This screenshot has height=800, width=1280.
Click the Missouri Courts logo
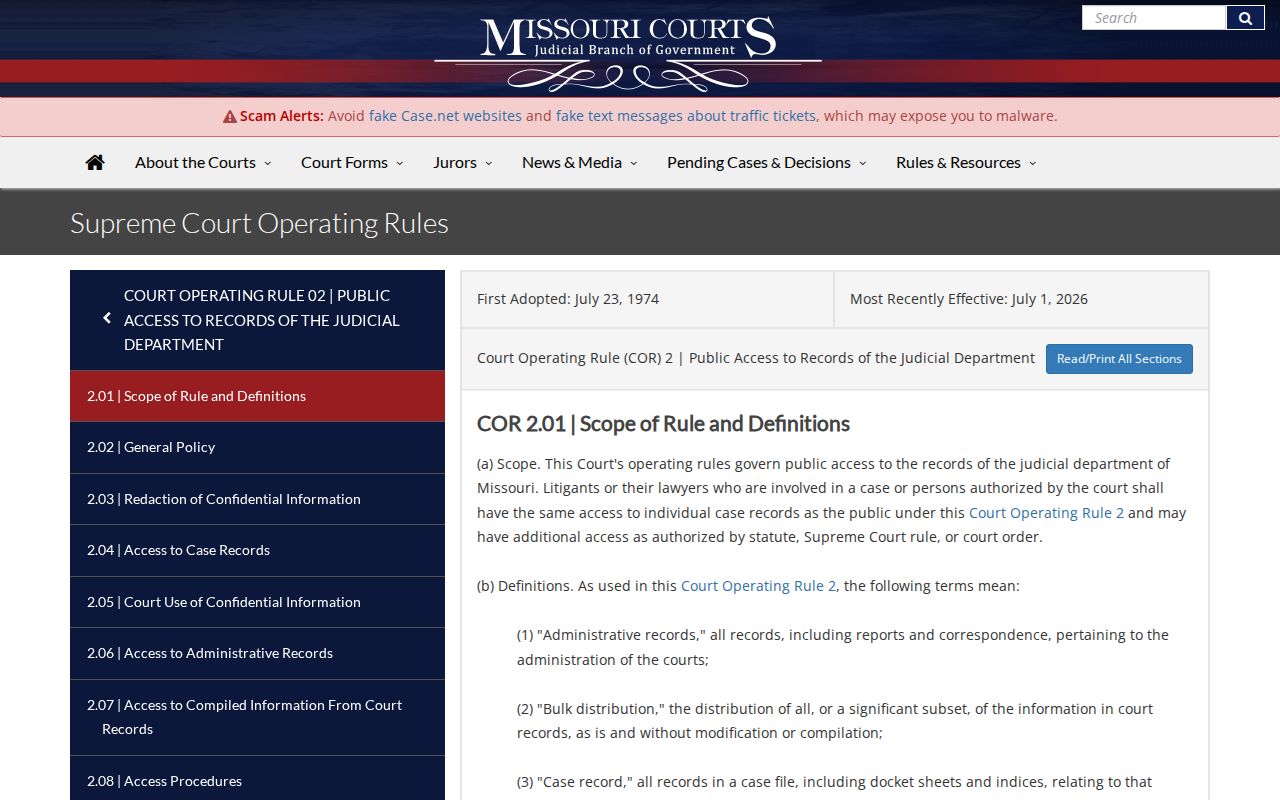click(x=628, y=52)
